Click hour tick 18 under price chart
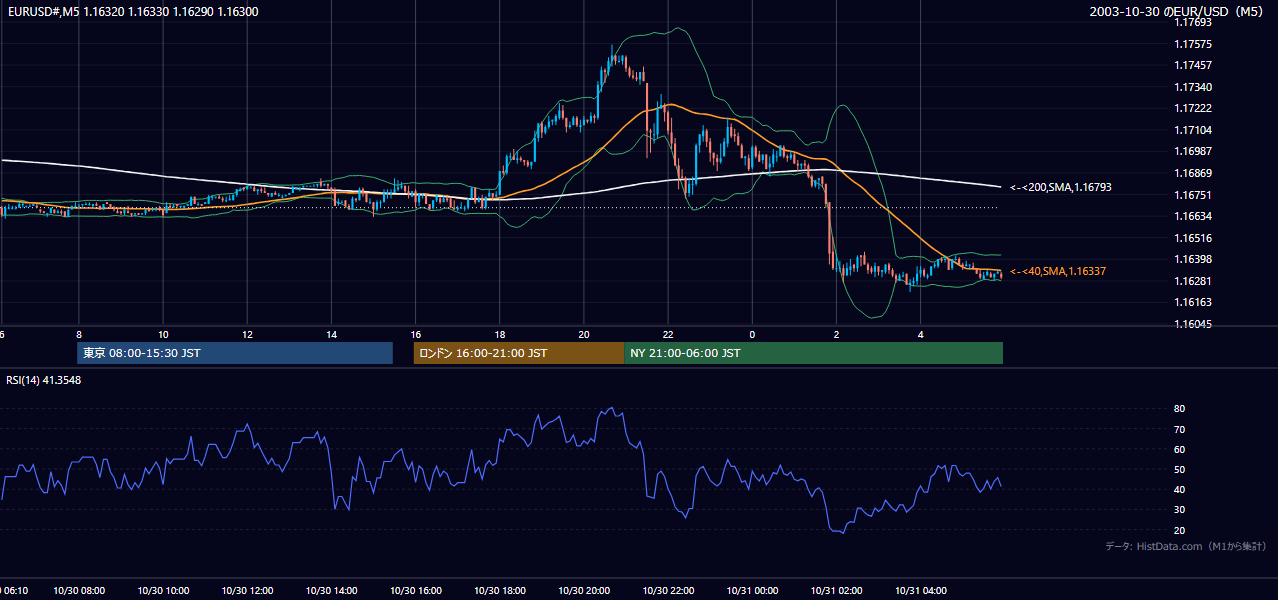 coord(499,335)
